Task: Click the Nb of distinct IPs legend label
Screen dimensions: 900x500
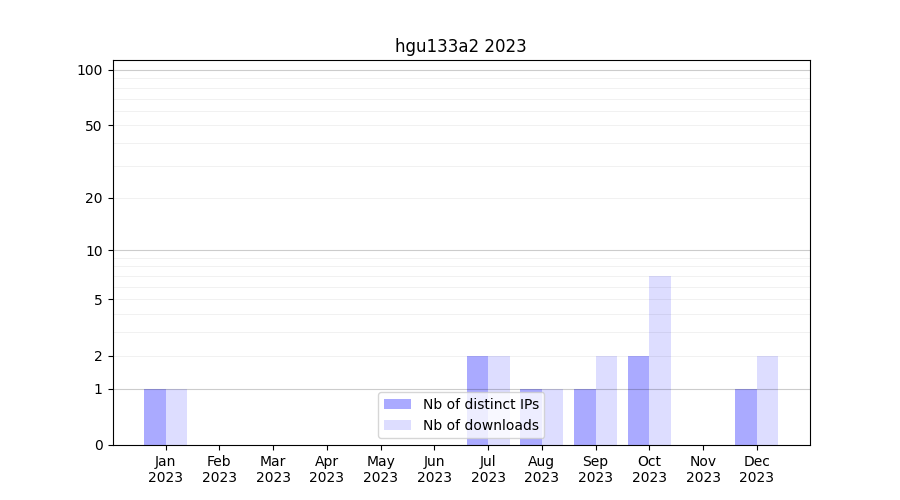Action: pos(480,404)
